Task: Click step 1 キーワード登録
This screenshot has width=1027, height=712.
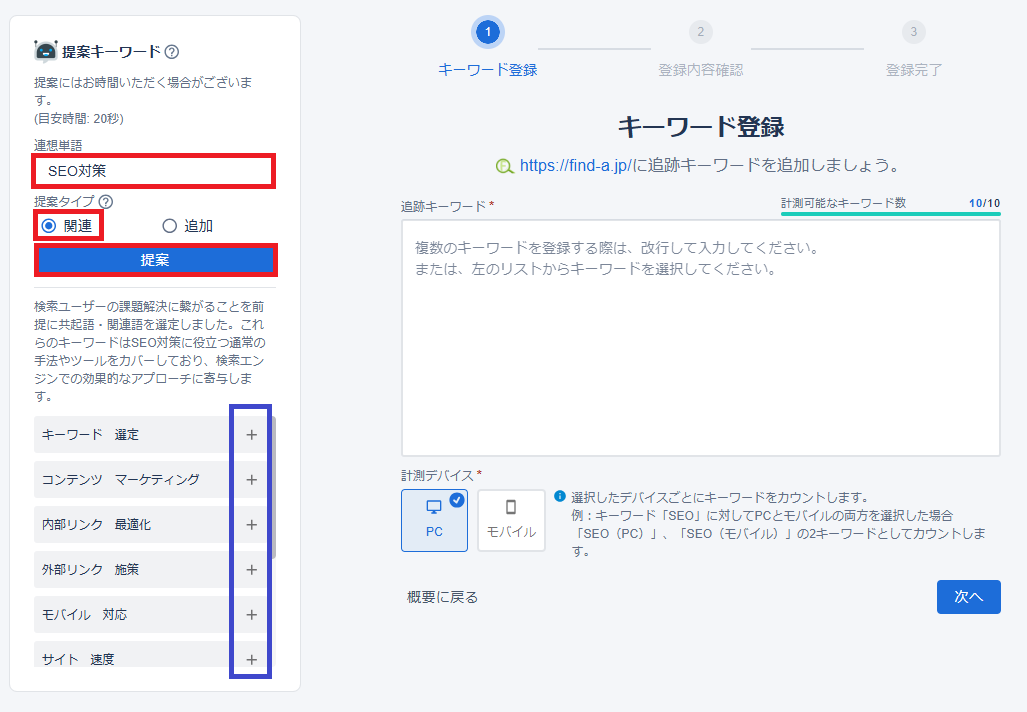Action: point(487,47)
